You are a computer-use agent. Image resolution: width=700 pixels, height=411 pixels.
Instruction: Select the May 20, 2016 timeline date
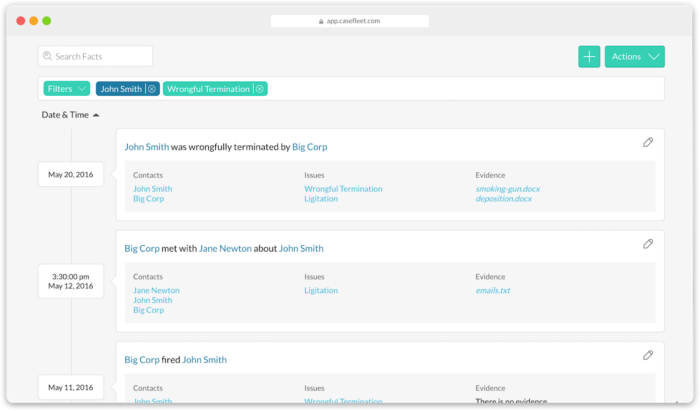click(x=71, y=174)
